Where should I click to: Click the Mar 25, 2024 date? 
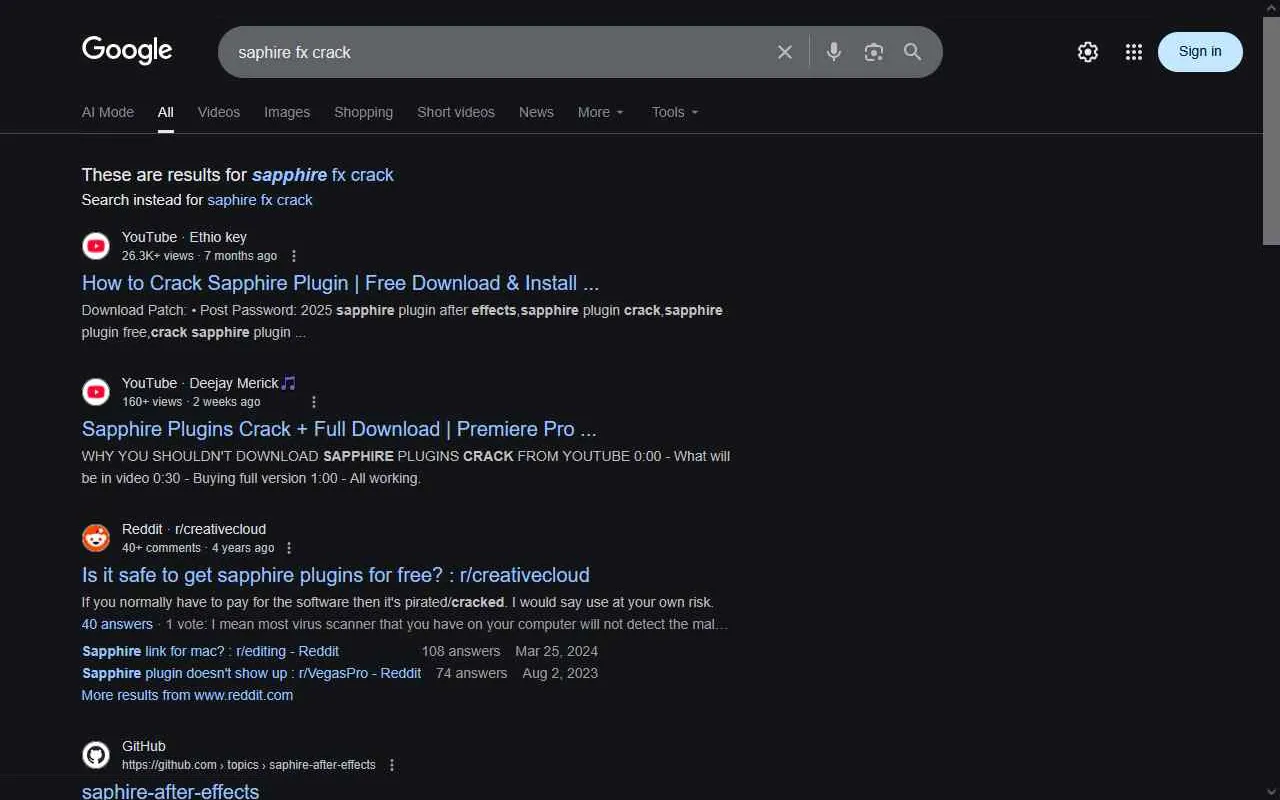coord(557,651)
